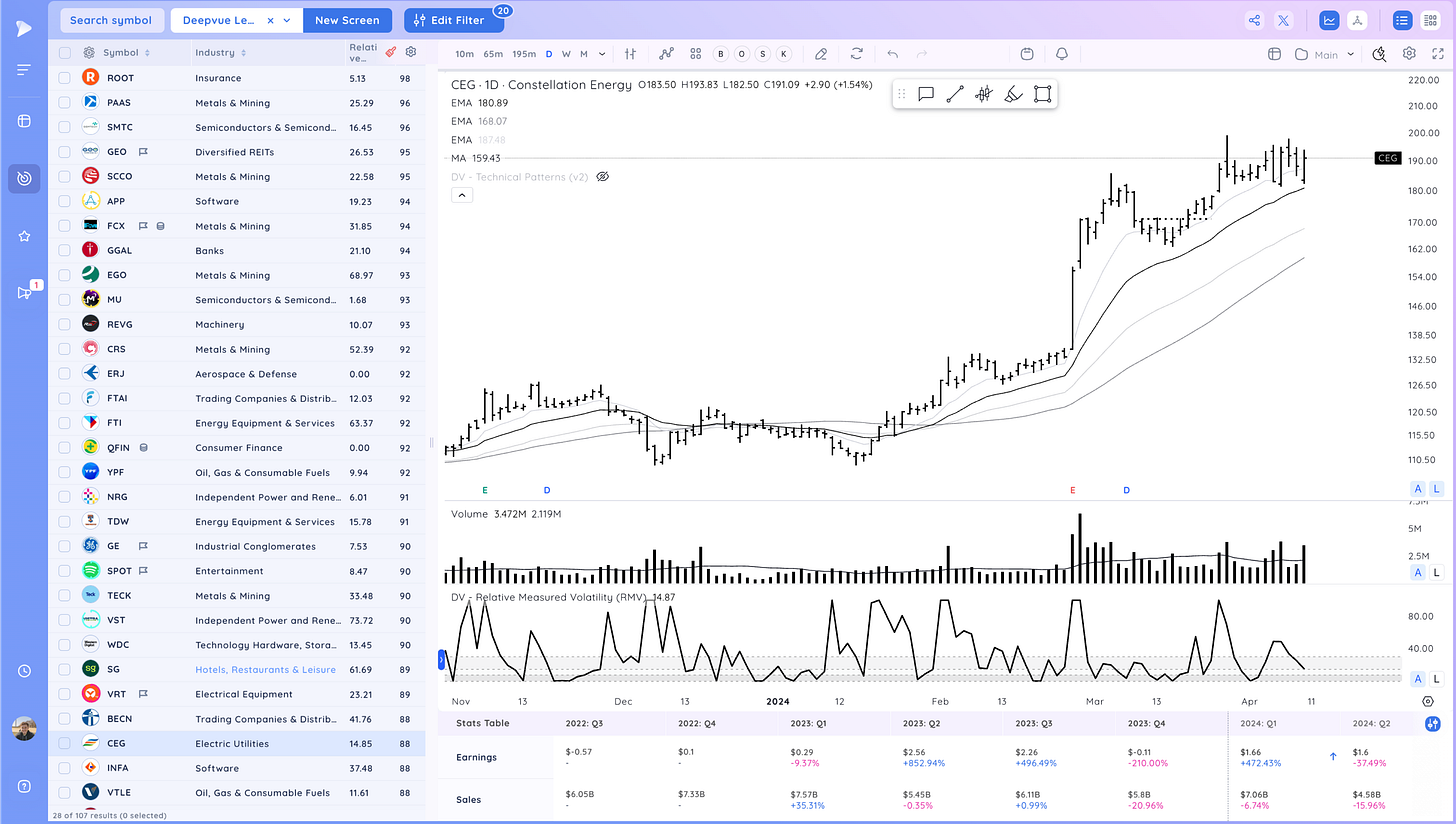
Task: Switch to chart view icon in top bar
Action: coord(1329,20)
